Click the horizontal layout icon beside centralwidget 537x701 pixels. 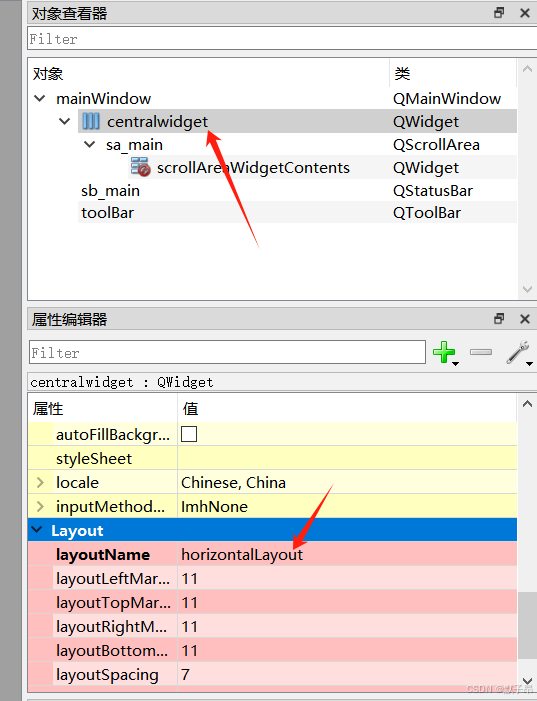pos(91,121)
